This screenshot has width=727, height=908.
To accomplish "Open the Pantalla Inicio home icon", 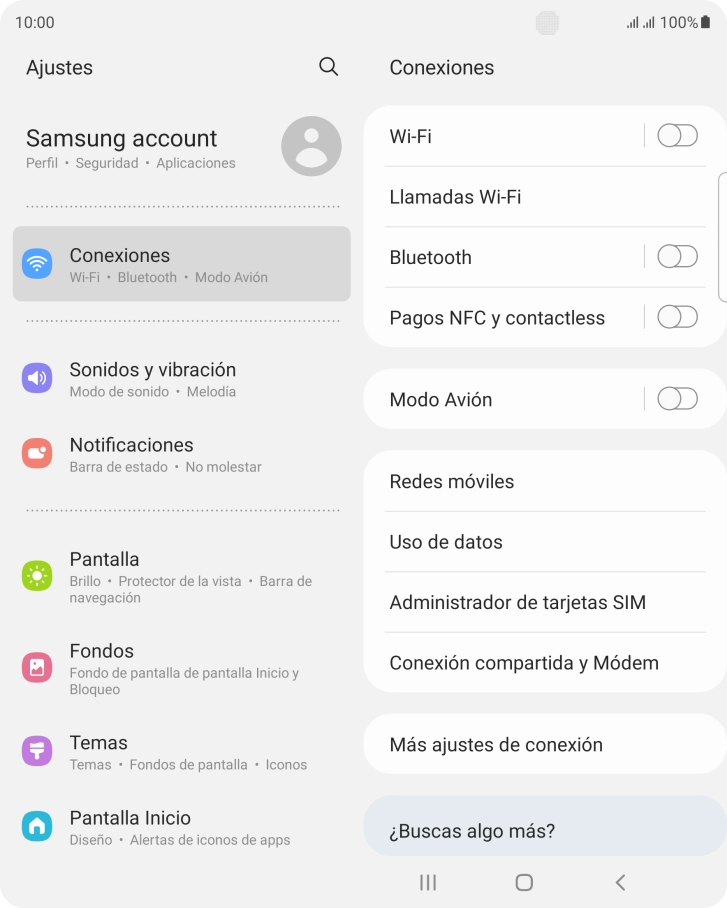I will (x=37, y=826).
